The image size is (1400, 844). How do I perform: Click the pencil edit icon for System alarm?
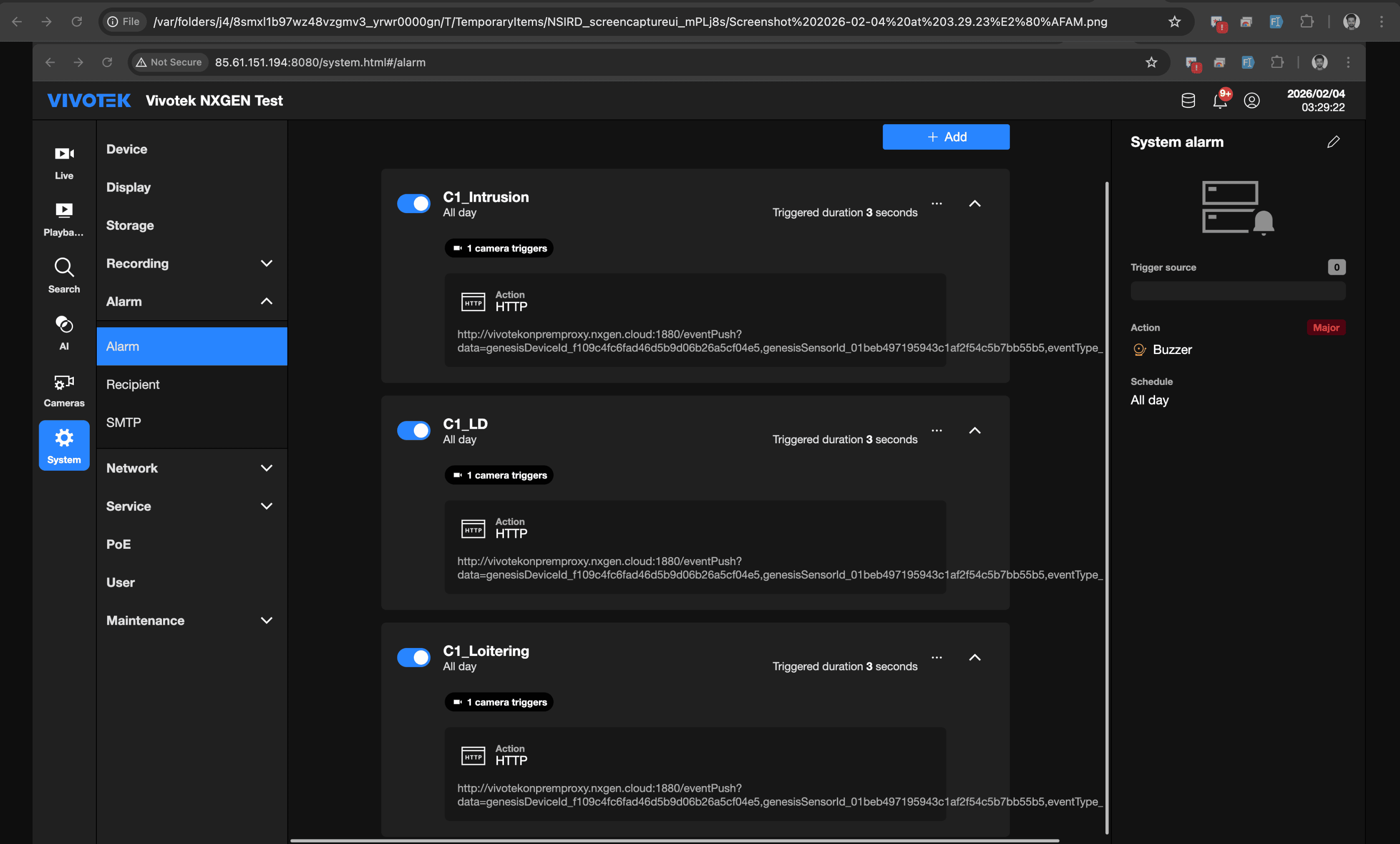[x=1333, y=142]
